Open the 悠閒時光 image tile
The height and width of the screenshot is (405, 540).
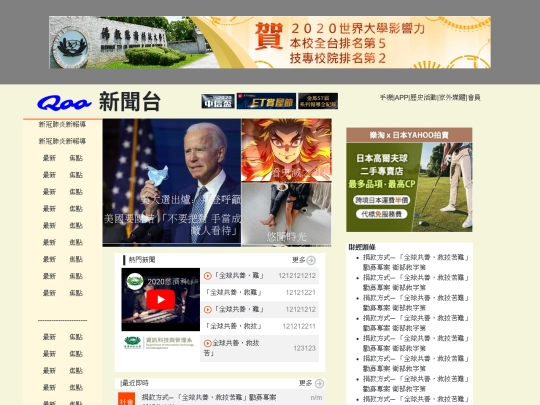click(x=286, y=215)
